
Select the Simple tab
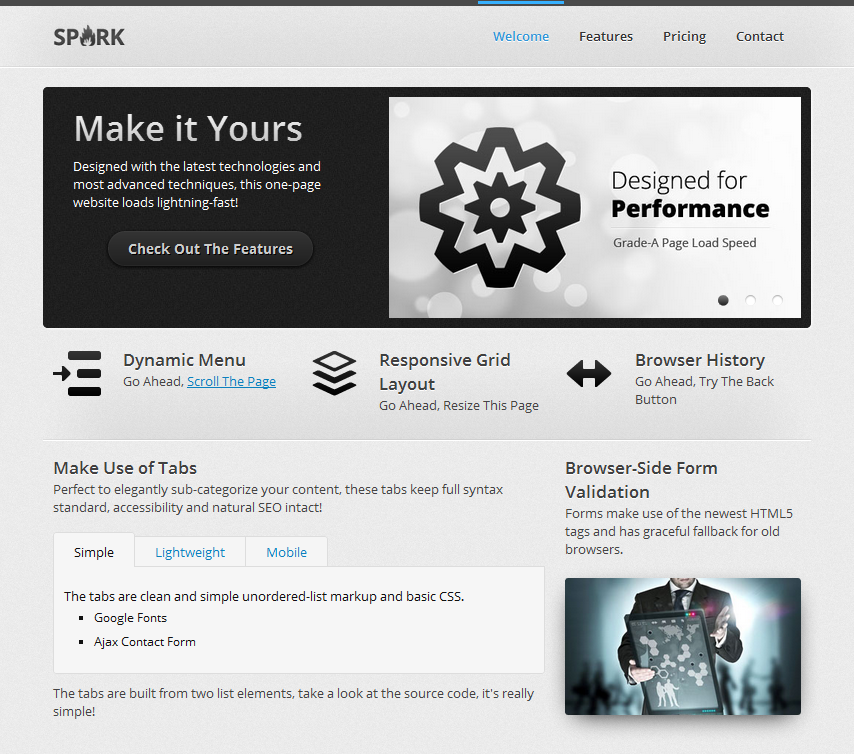point(94,552)
